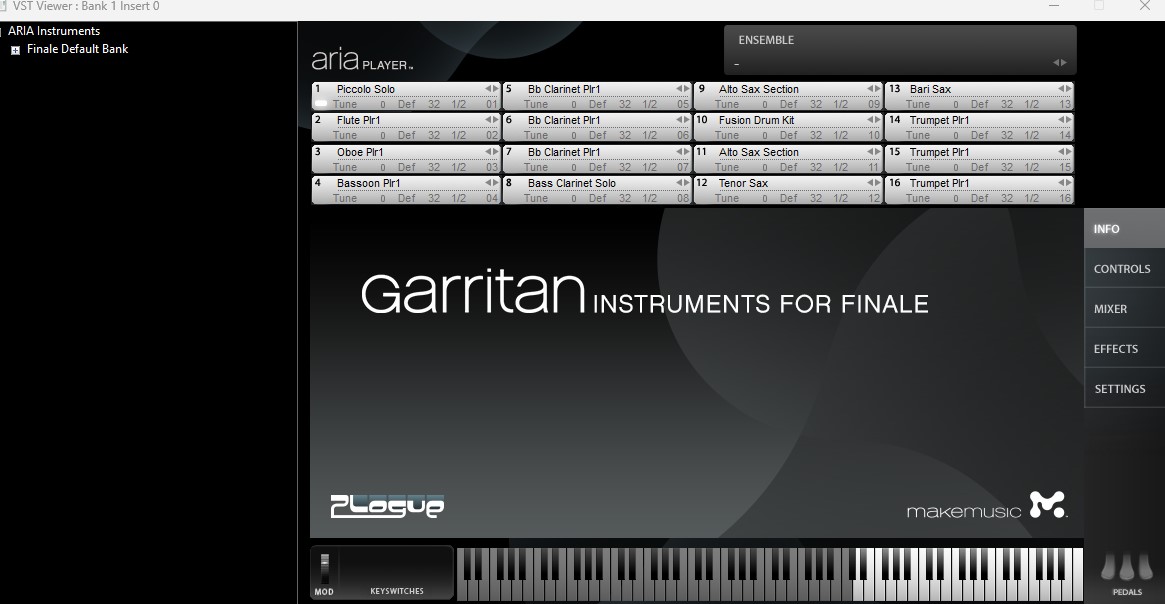This screenshot has width=1165, height=604.
Task: Open the EFFECTS tab
Action: [1115, 349]
